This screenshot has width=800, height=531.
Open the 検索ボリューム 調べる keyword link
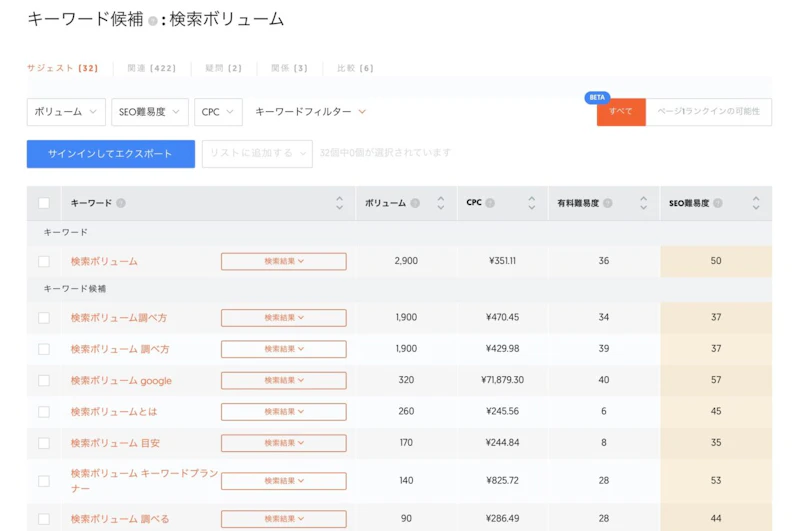(120, 519)
